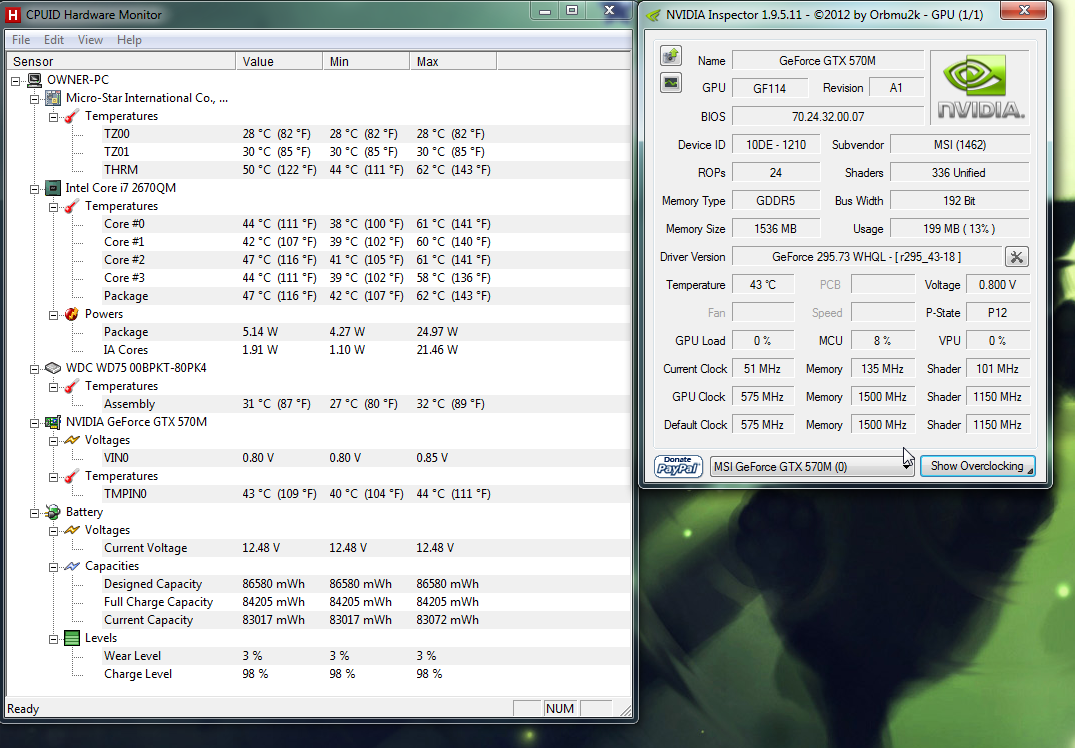Open the View menu
The width and height of the screenshot is (1075, 748).
(x=90, y=40)
